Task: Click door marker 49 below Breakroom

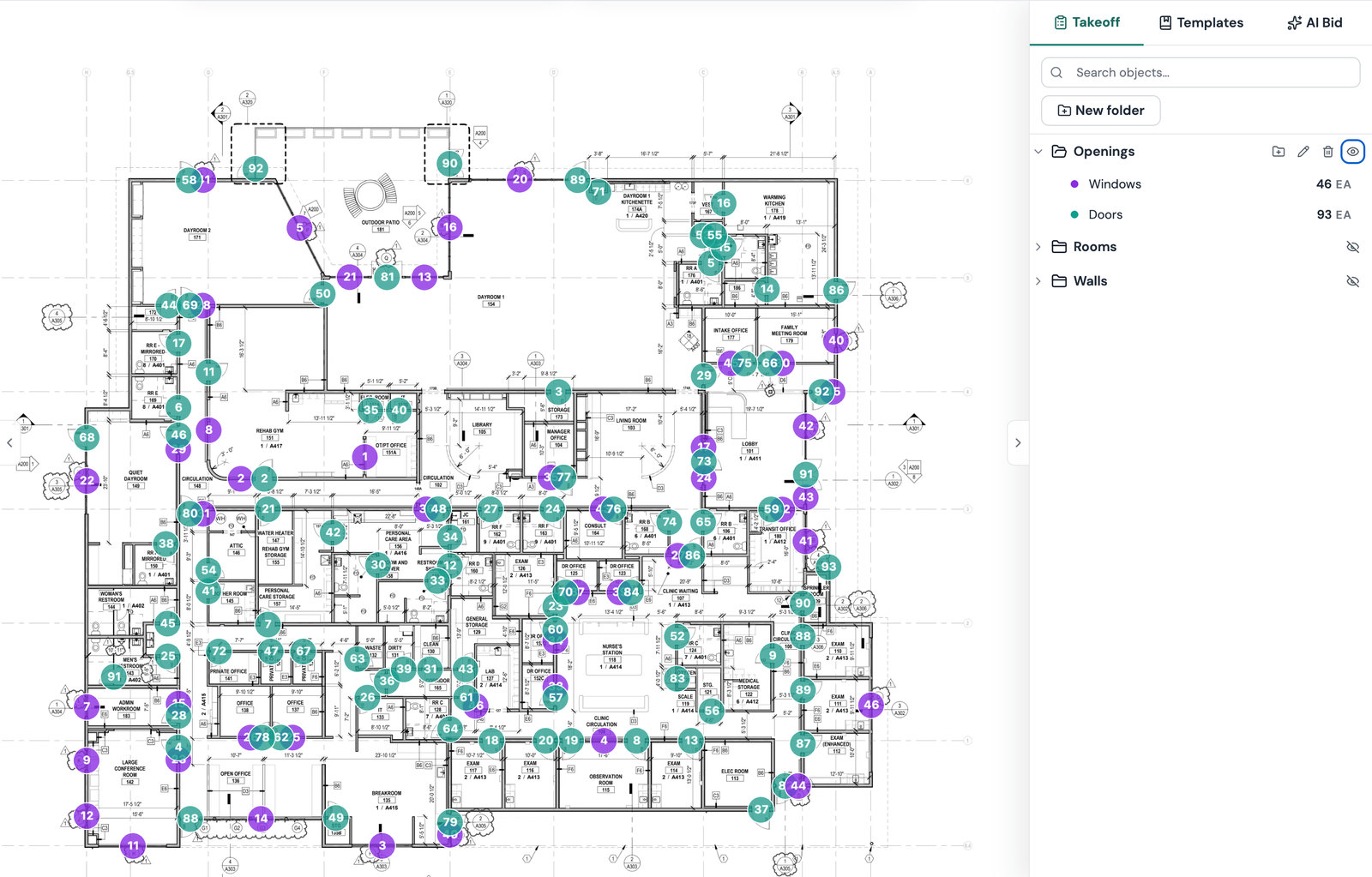Action: (x=336, y=818)
